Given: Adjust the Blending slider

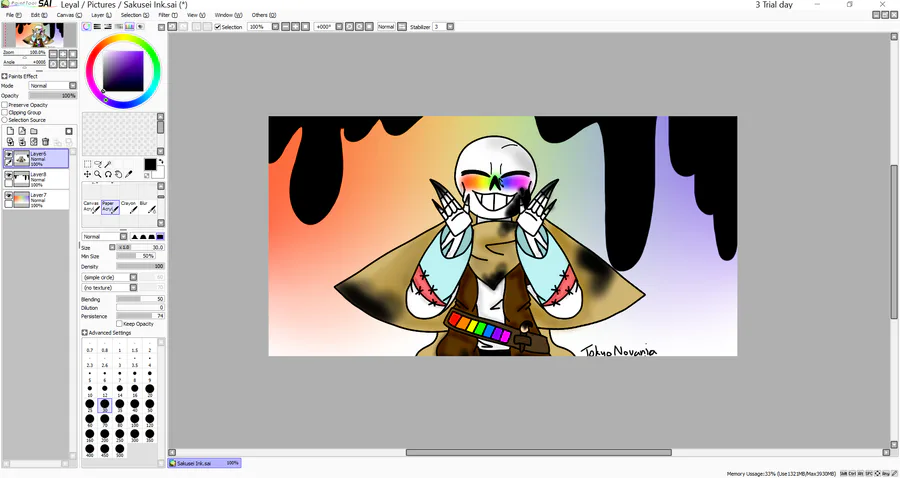Looking at the screenshot, I should pos(141,300).
